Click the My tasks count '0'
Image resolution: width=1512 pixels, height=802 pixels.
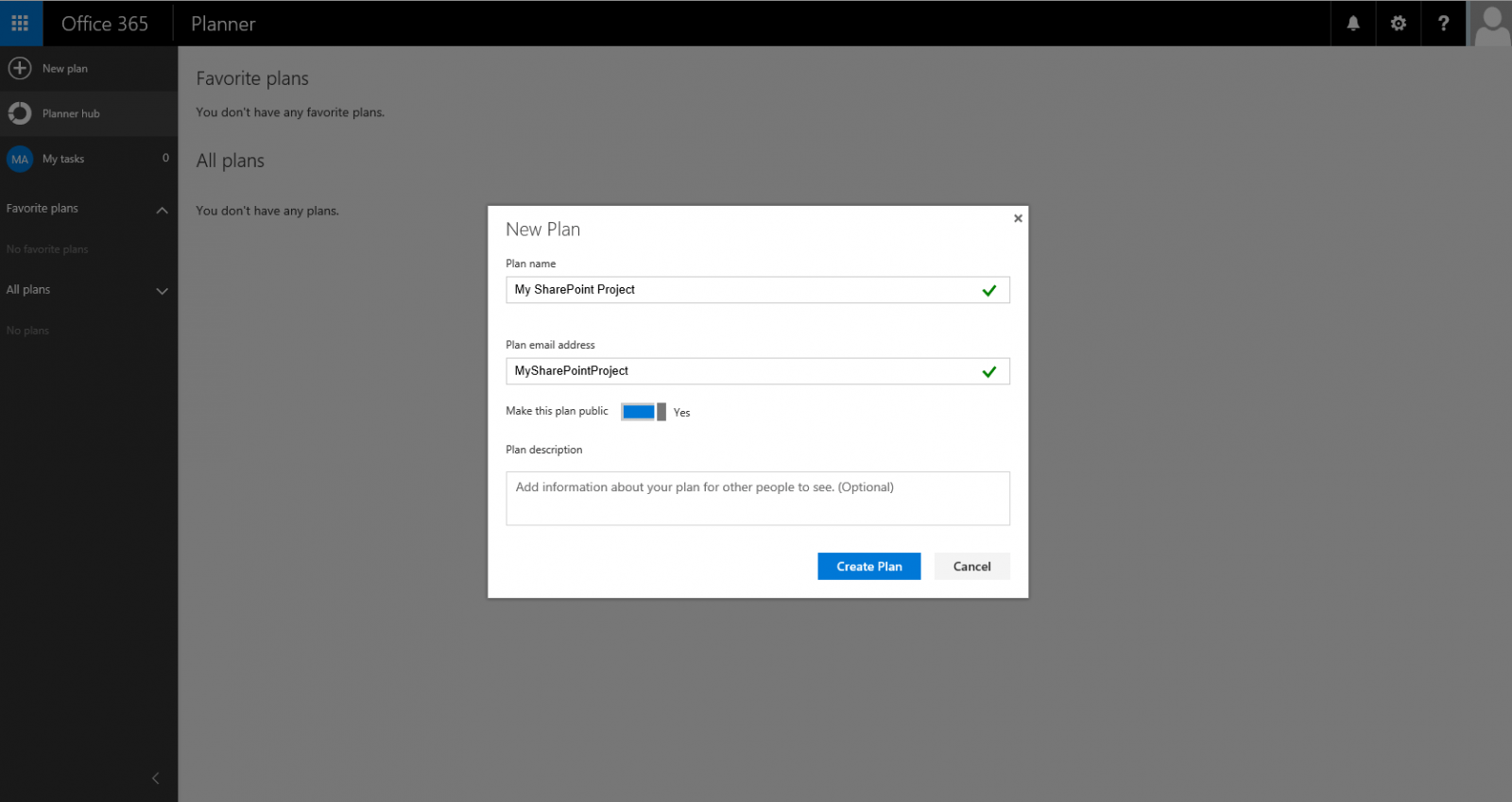point(165,158)
